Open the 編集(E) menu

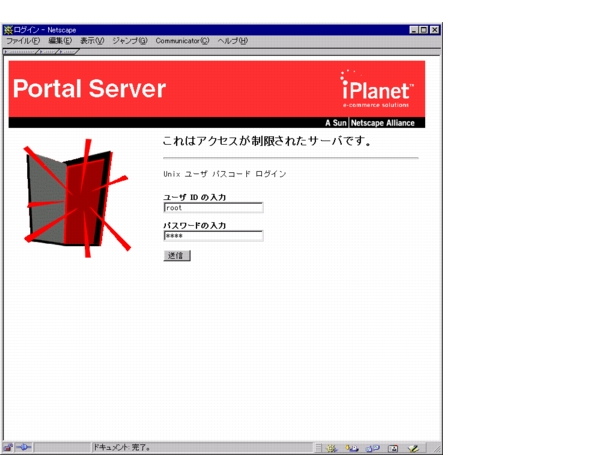pos(60,41)
